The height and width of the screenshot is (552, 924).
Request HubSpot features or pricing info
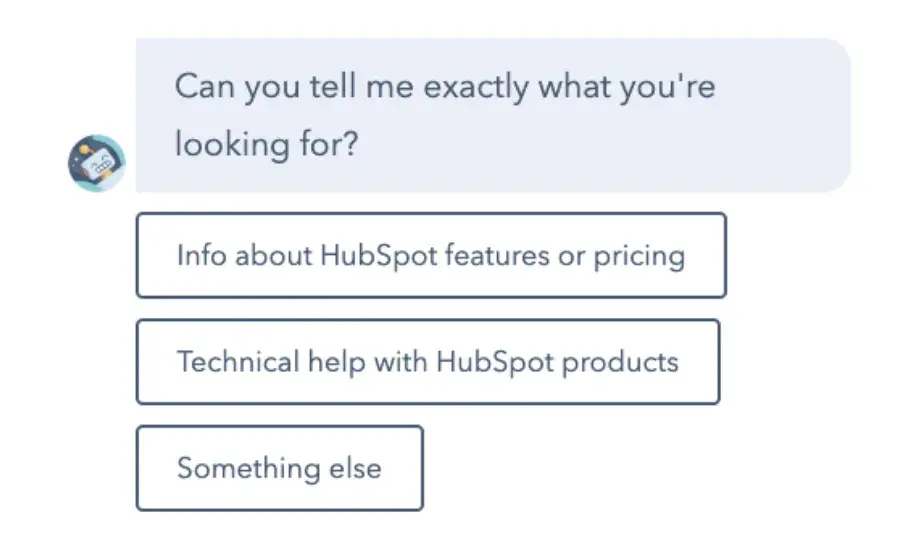point(431,255)
